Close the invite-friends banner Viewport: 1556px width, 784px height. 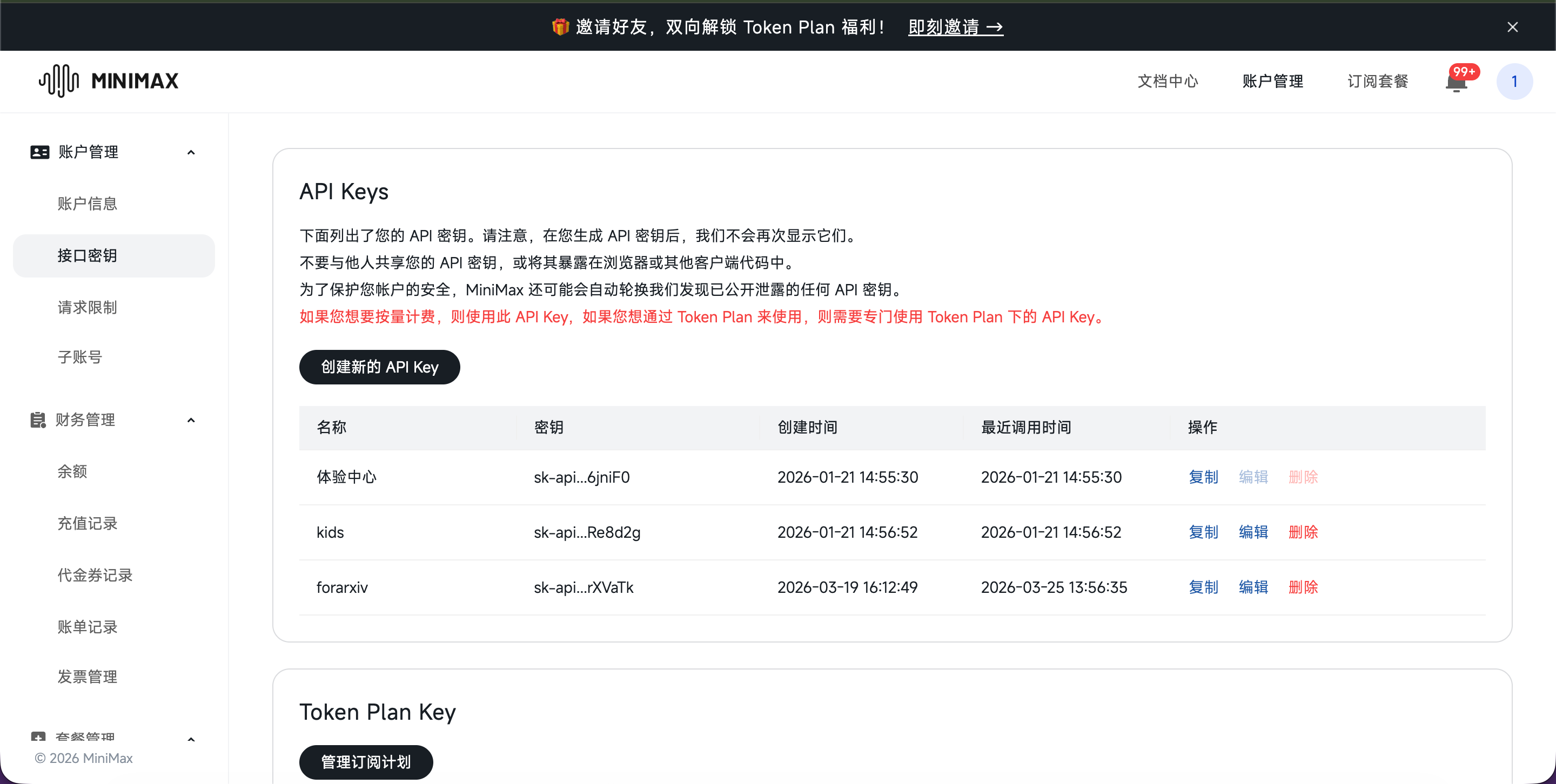coord(1512,27)
